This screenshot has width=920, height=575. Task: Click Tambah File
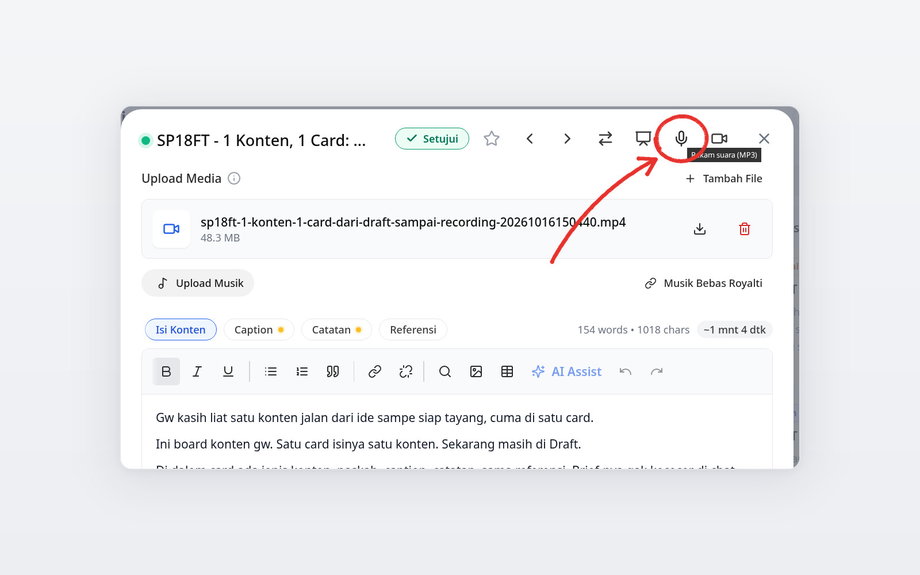724,178
